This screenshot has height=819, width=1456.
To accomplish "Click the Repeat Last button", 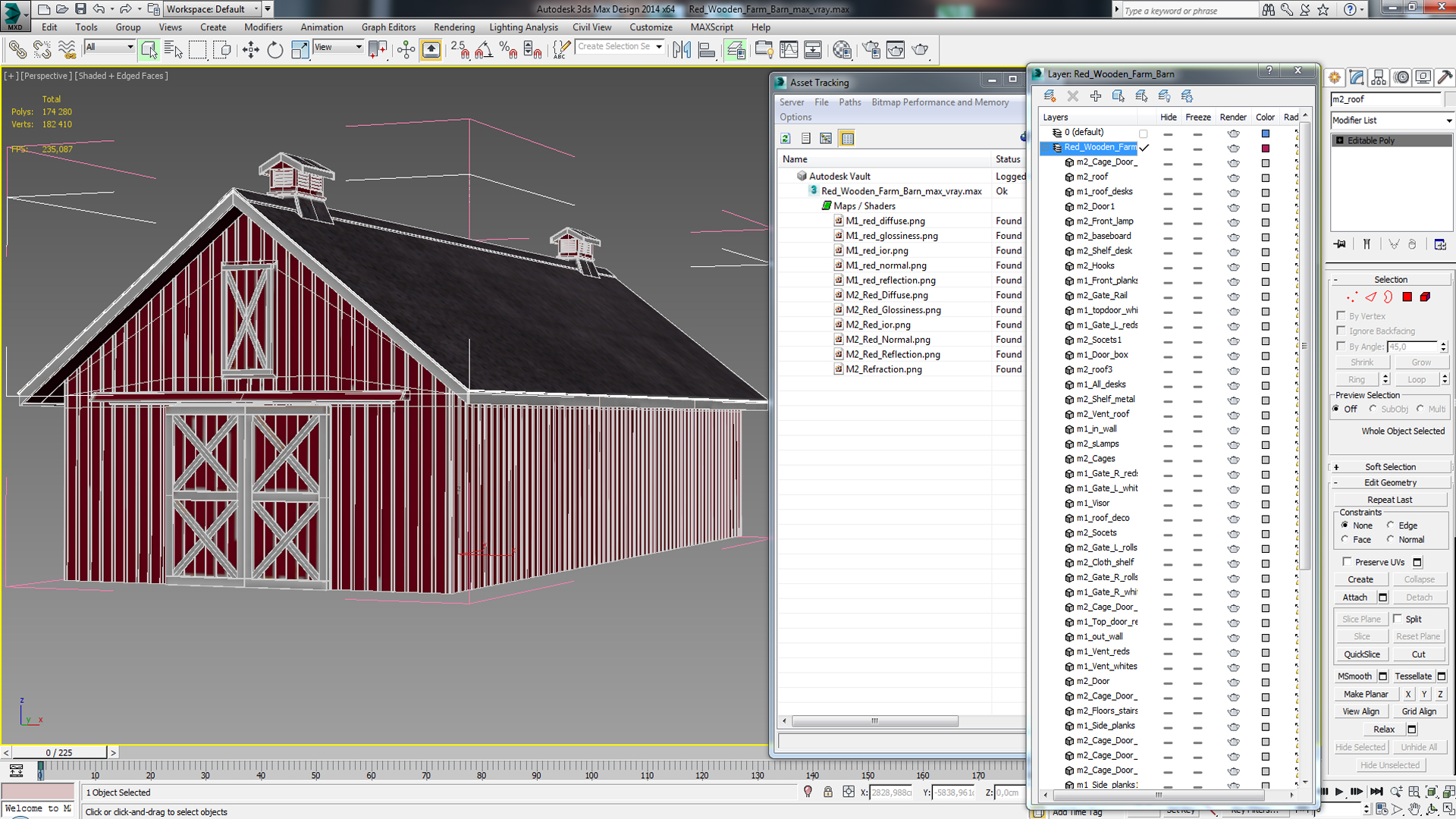I will [1390, 500].
